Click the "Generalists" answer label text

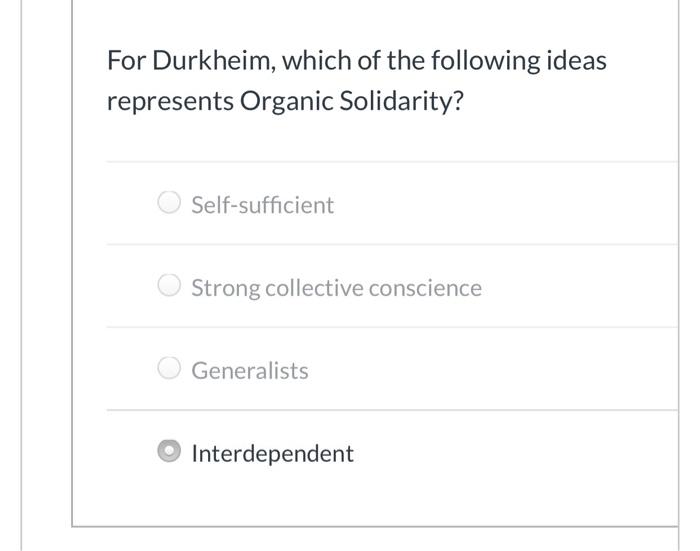pos(250,371)
